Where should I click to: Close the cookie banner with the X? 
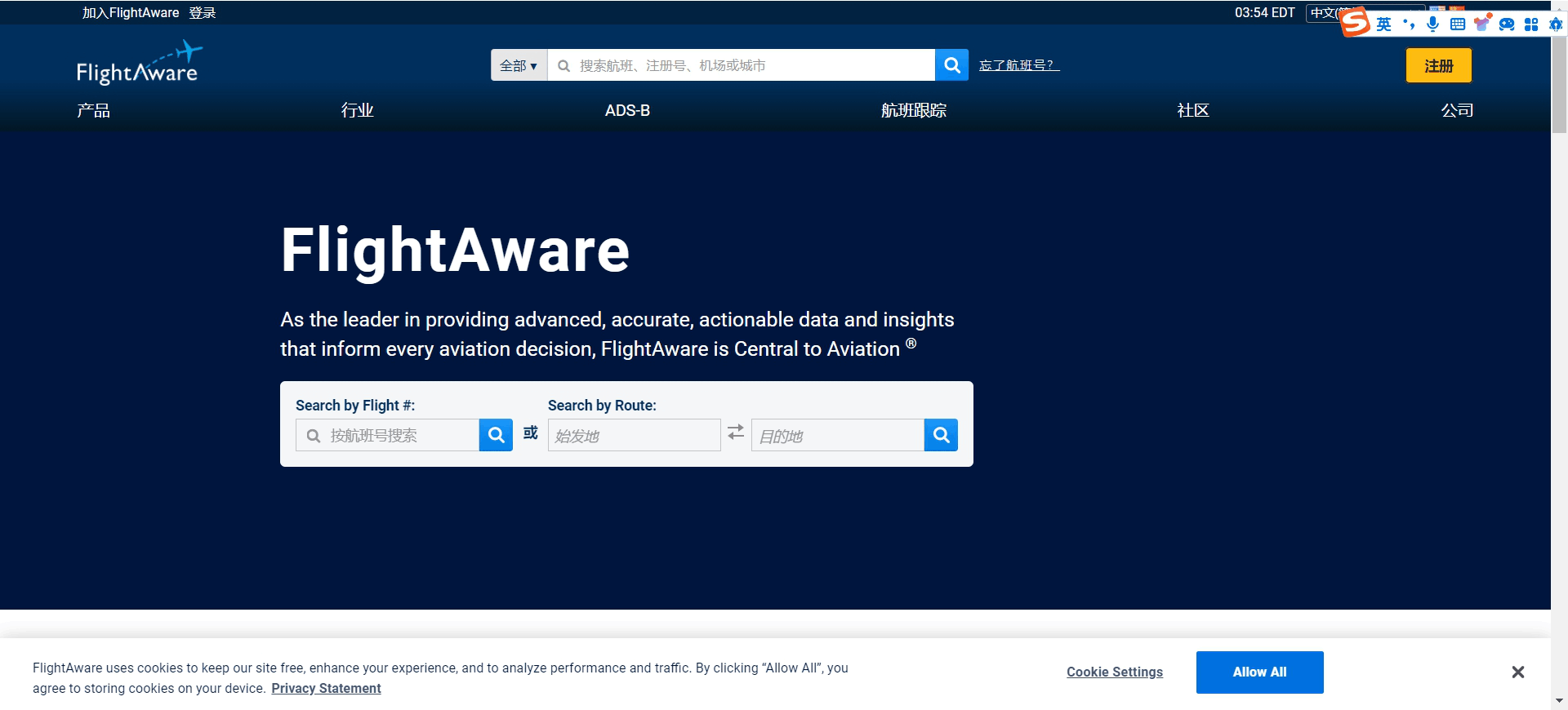pos(1517,672)
